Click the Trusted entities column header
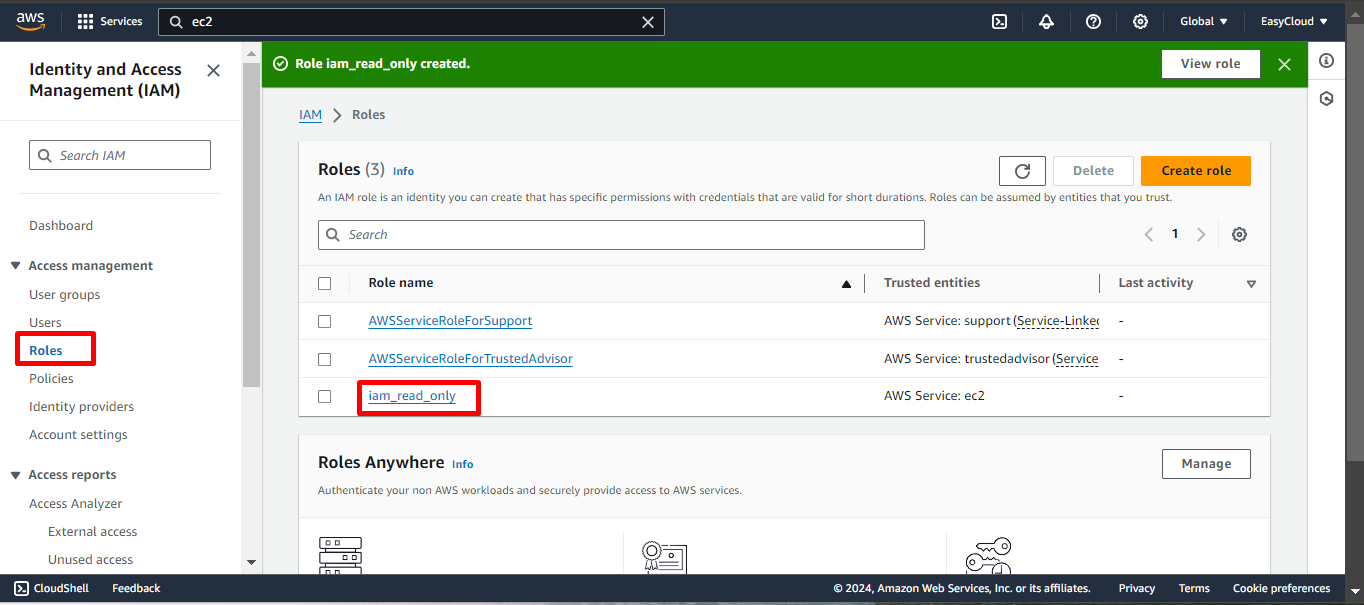Viewport: 1364px width, 605px height. point(932,283)
